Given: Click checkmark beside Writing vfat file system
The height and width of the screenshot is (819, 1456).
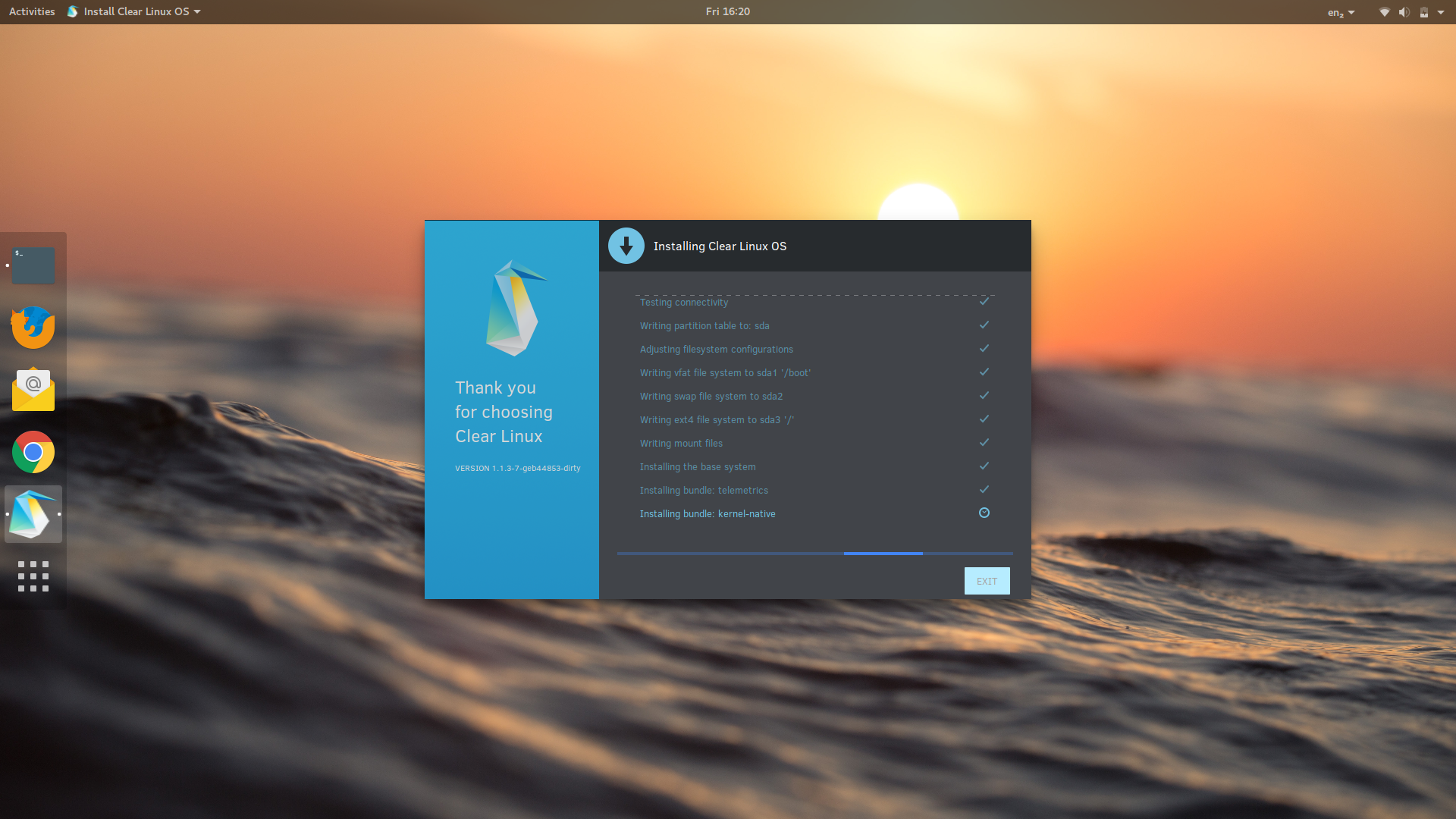Looking at the screenshot, I should pyautogui.click(x=984, y=372).
